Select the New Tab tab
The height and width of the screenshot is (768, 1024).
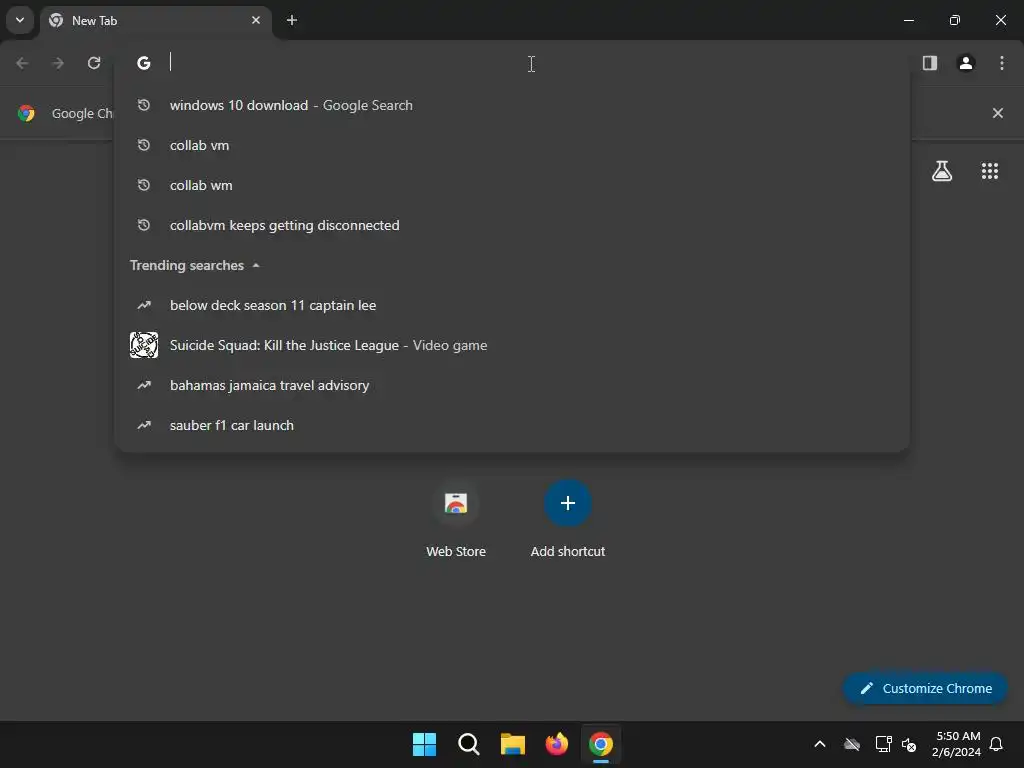tap(155, 20)
